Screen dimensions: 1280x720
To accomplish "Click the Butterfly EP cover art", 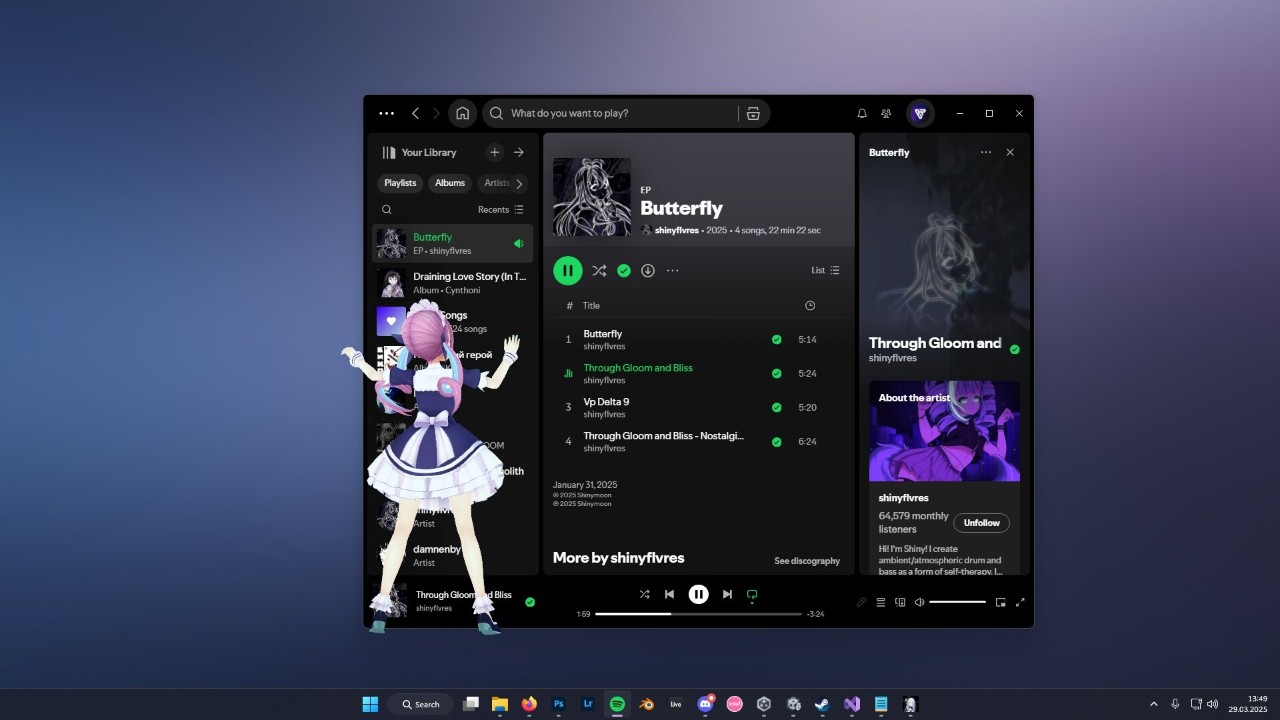I will pyautogui.click(x=592, y=197).
